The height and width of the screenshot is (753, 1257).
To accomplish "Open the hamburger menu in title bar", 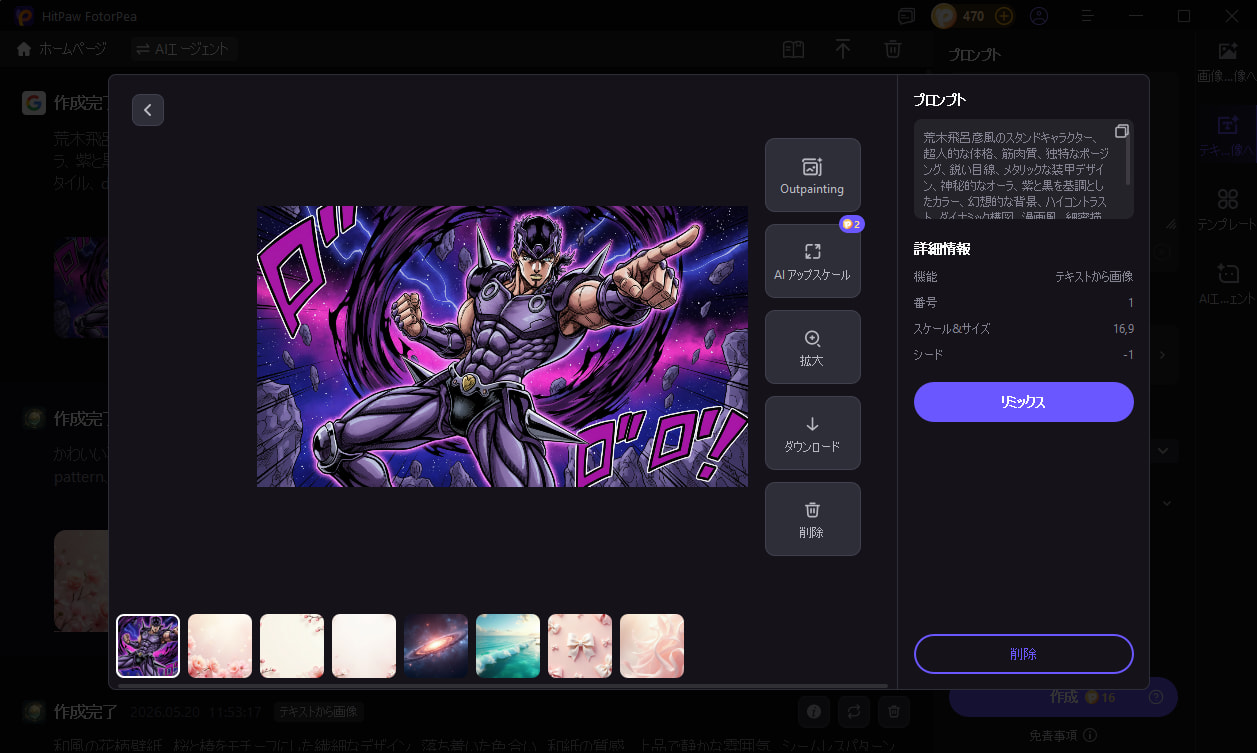I will click(1088, 16).
